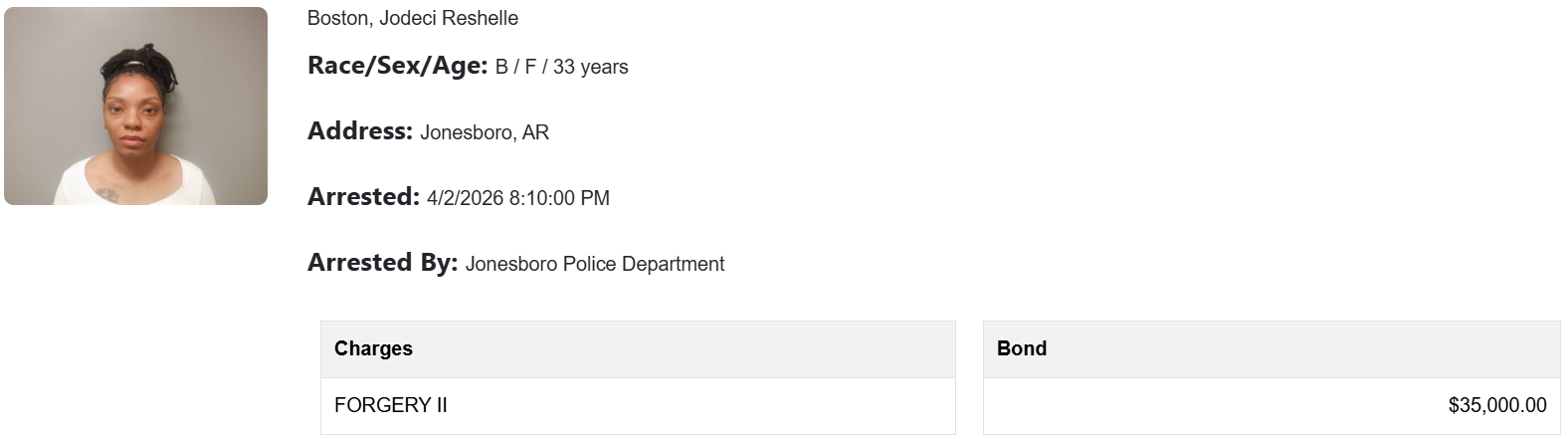Screen dimensions: 1568x439
Task: Click the $35,000.00 bond amount
Action: click(1496, 405)
